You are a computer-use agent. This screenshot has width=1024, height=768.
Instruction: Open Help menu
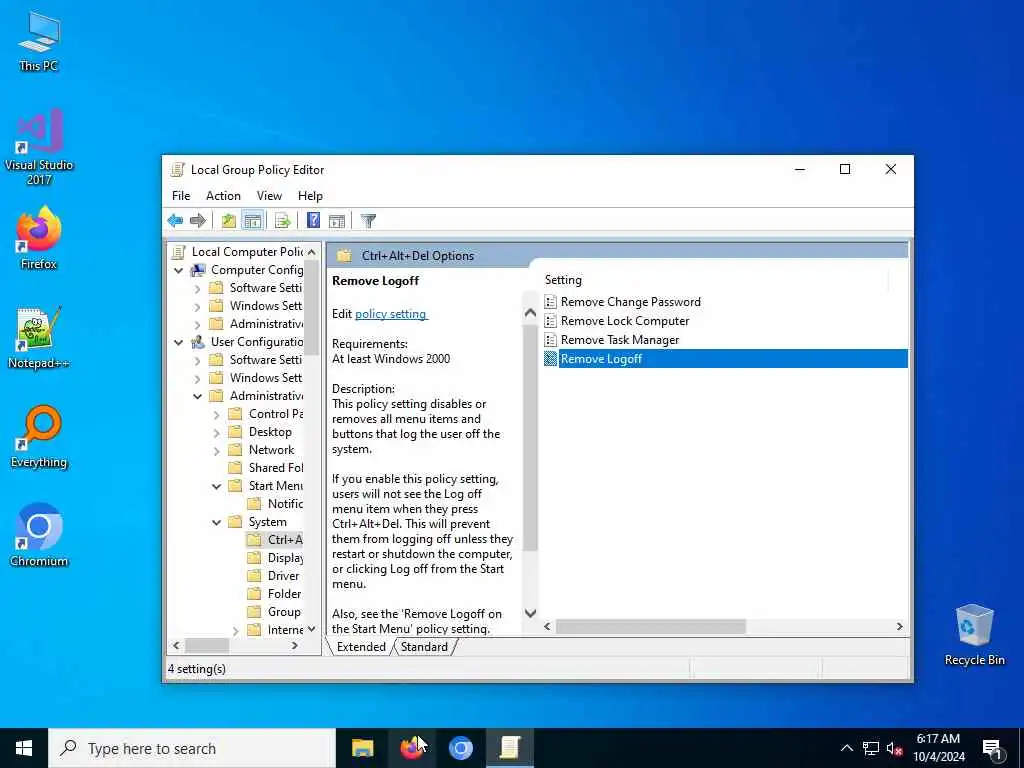(310, 196)
